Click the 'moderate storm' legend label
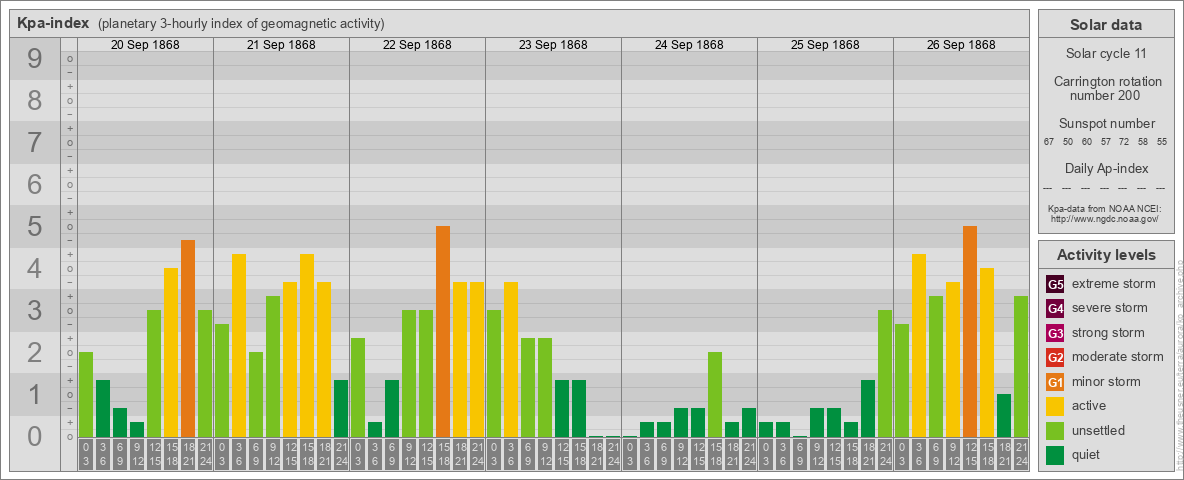The height and width of the screenshot is (480, 1184). (1118, 357)
